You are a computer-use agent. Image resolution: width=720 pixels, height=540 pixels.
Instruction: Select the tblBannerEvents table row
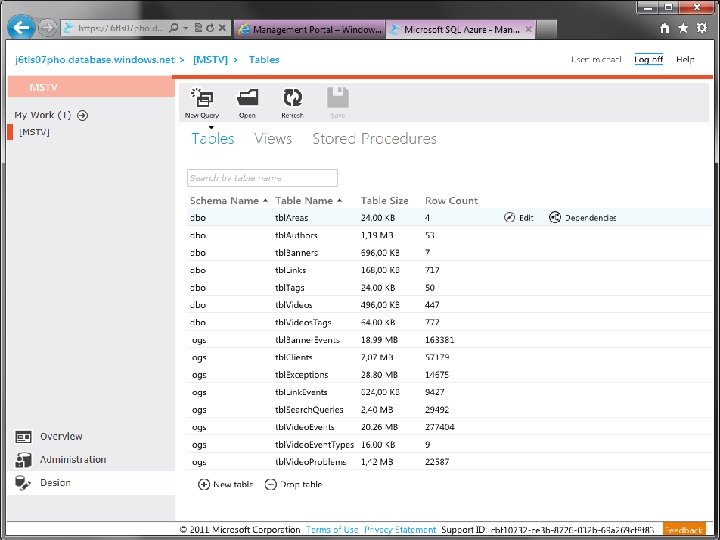450,340
